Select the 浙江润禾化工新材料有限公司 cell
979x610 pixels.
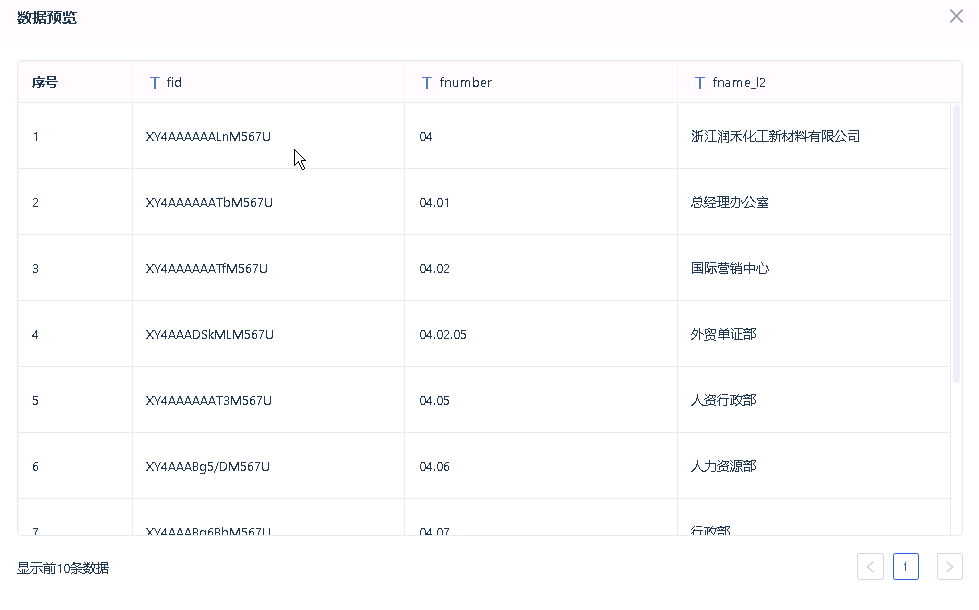[x=775, y=137]
